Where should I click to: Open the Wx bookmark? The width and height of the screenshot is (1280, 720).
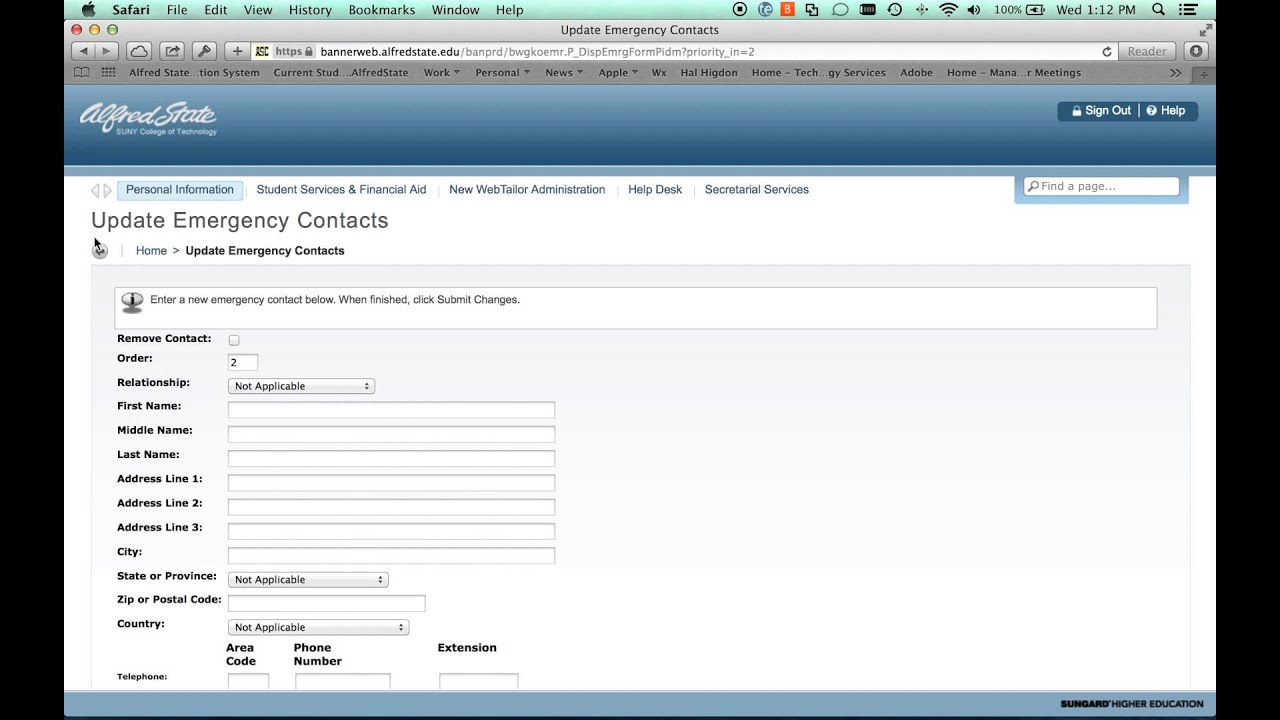(x=659, y=72)
